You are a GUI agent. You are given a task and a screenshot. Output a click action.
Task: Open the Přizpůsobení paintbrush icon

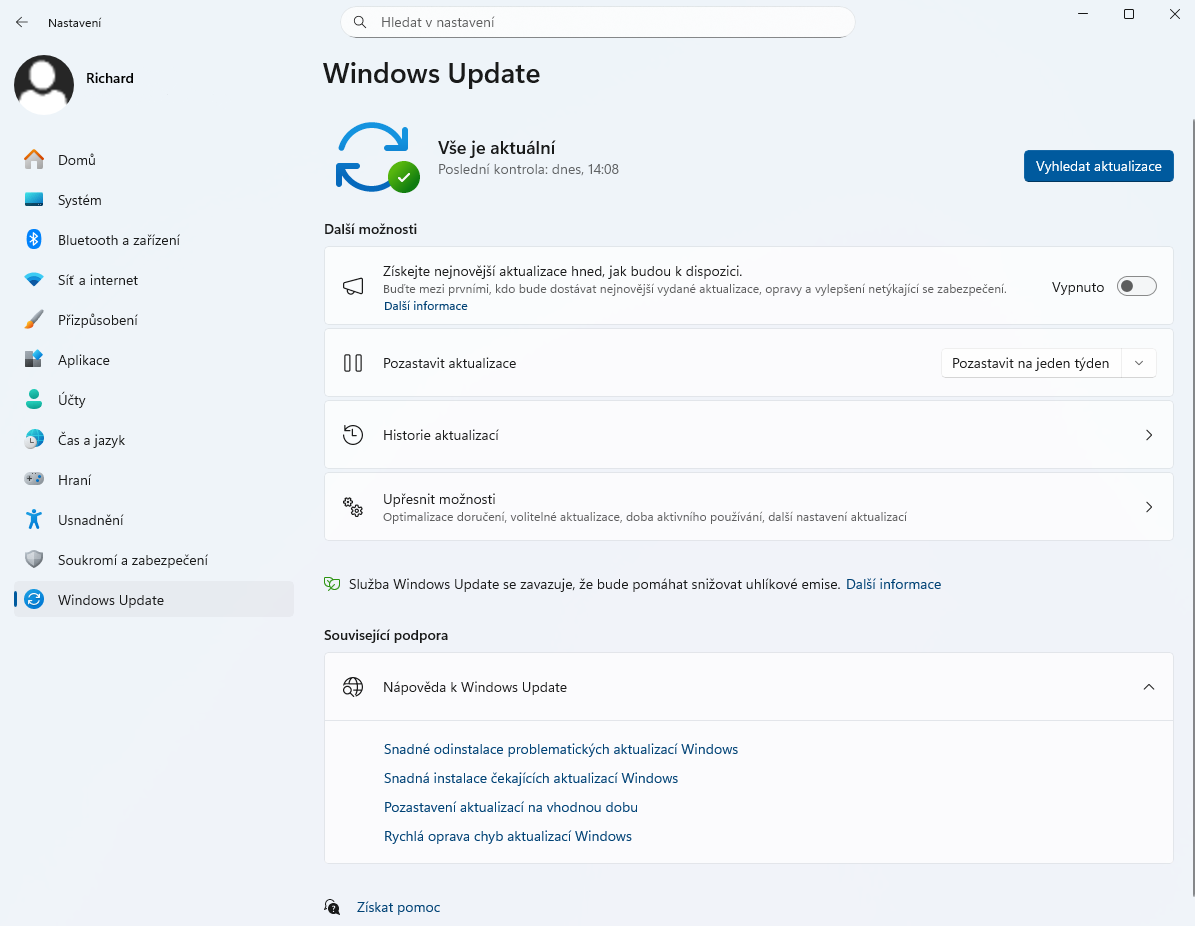(32, 320)
